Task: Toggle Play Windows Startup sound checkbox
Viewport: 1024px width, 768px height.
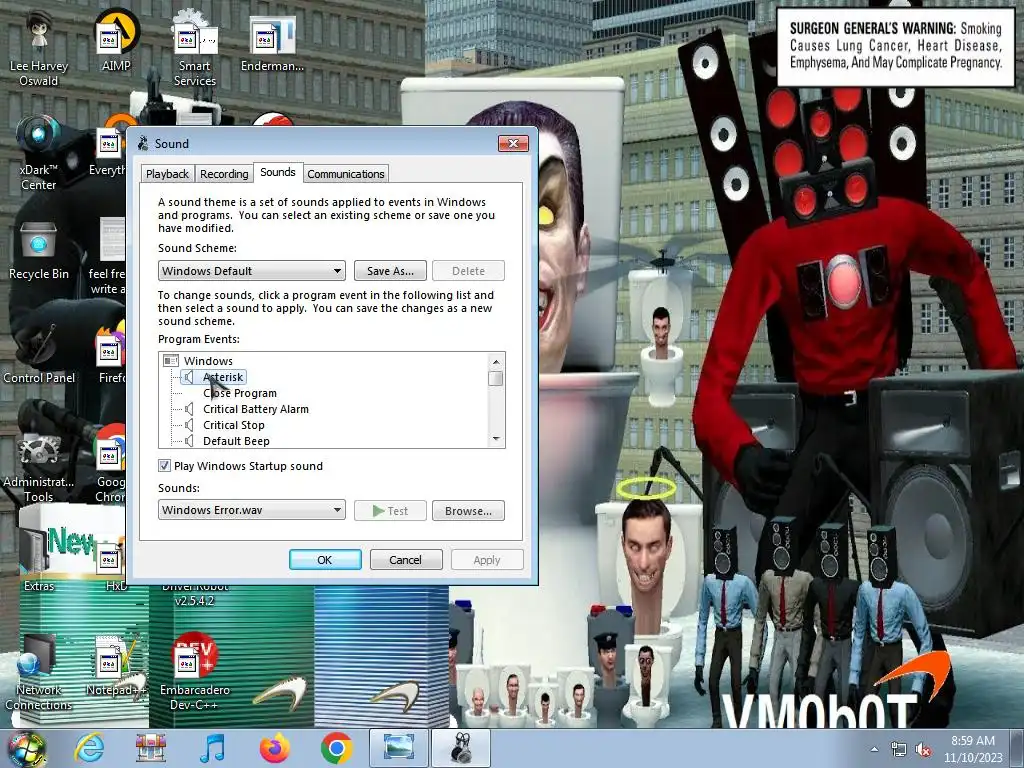Action: (165, 466)
